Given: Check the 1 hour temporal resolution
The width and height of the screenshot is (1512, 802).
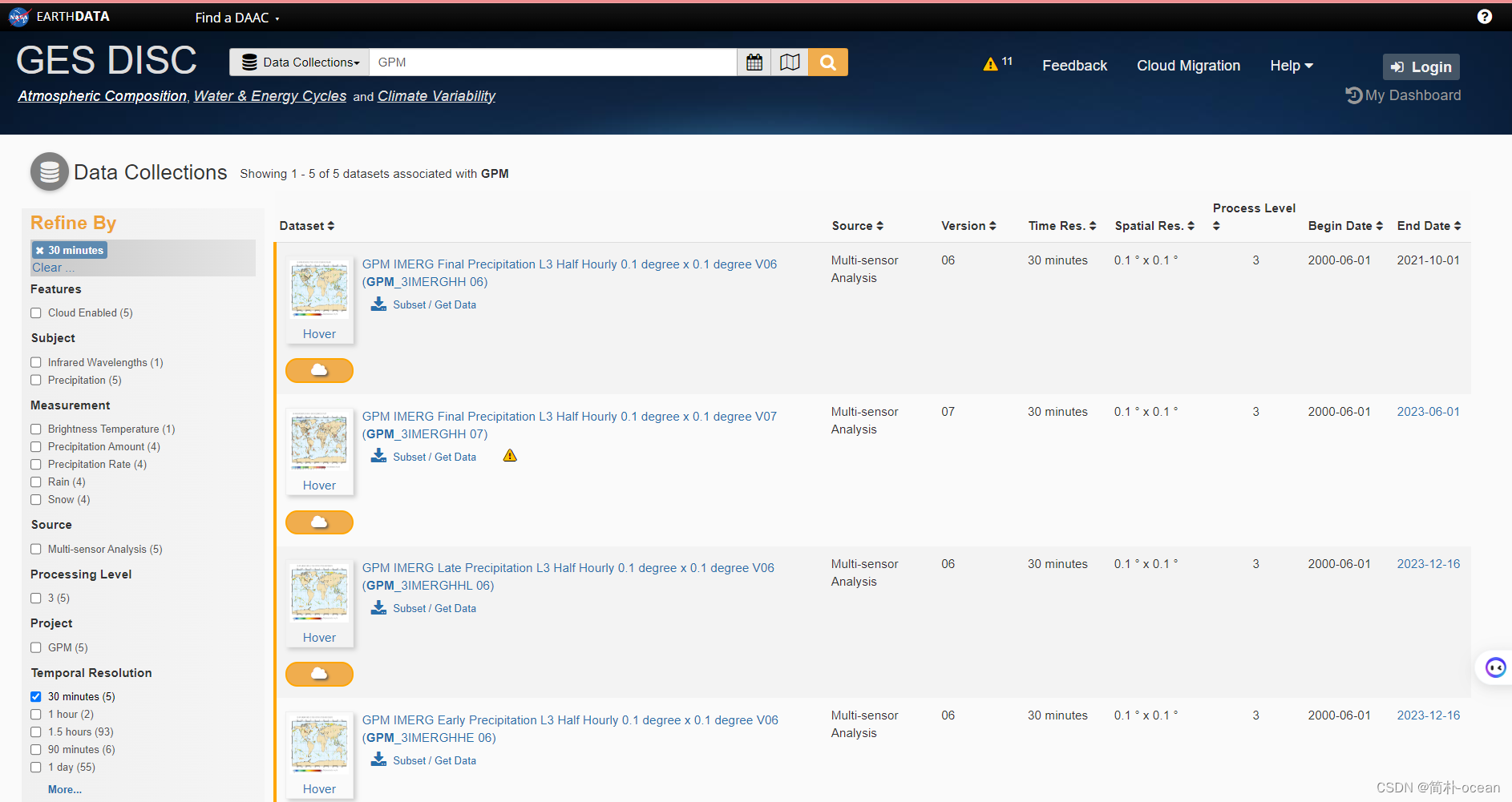Looking at the screenshot, I should [36, 714].
